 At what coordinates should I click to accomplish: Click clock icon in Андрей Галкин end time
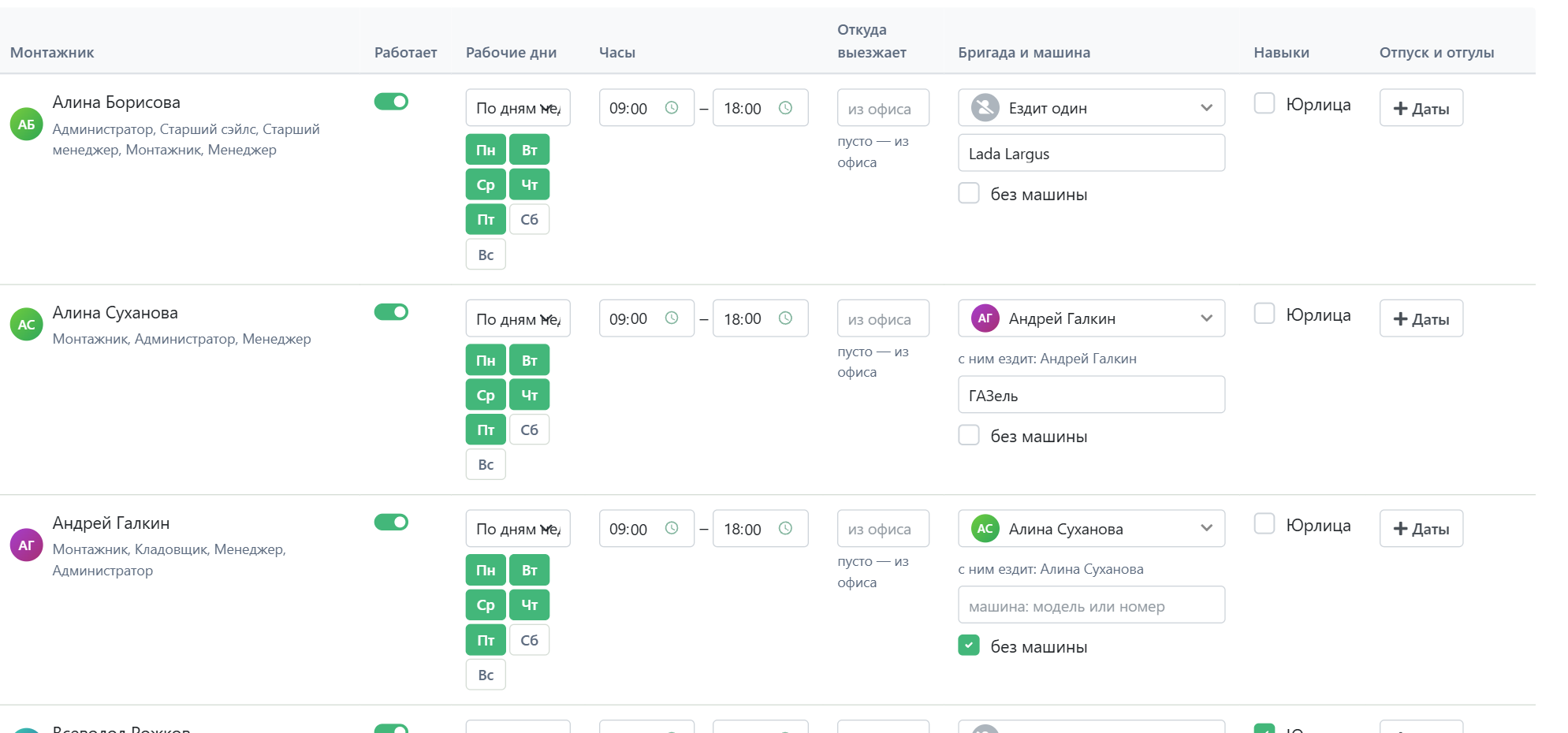pos(785,528)
